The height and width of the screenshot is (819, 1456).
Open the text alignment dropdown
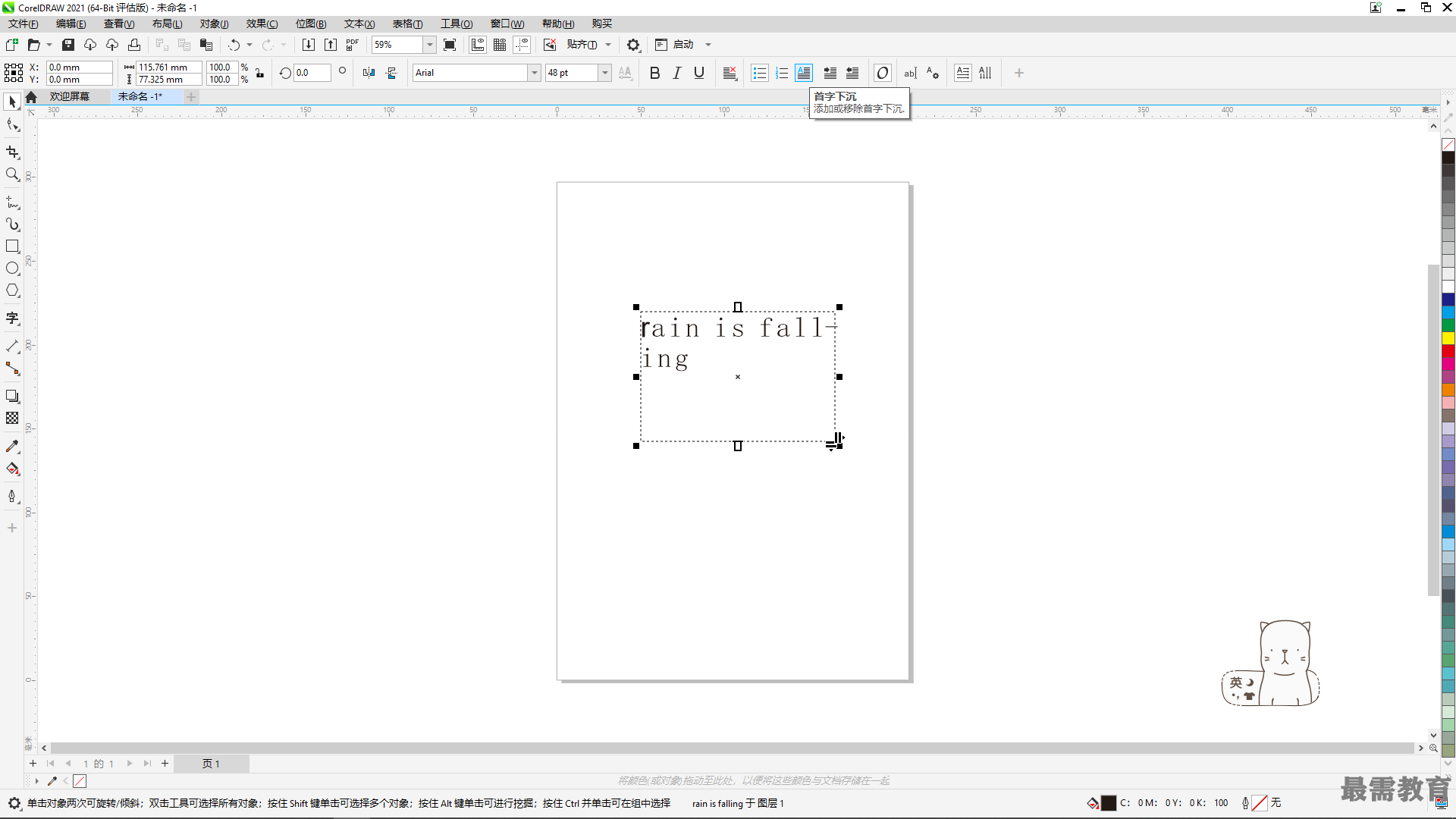point(730,73)
